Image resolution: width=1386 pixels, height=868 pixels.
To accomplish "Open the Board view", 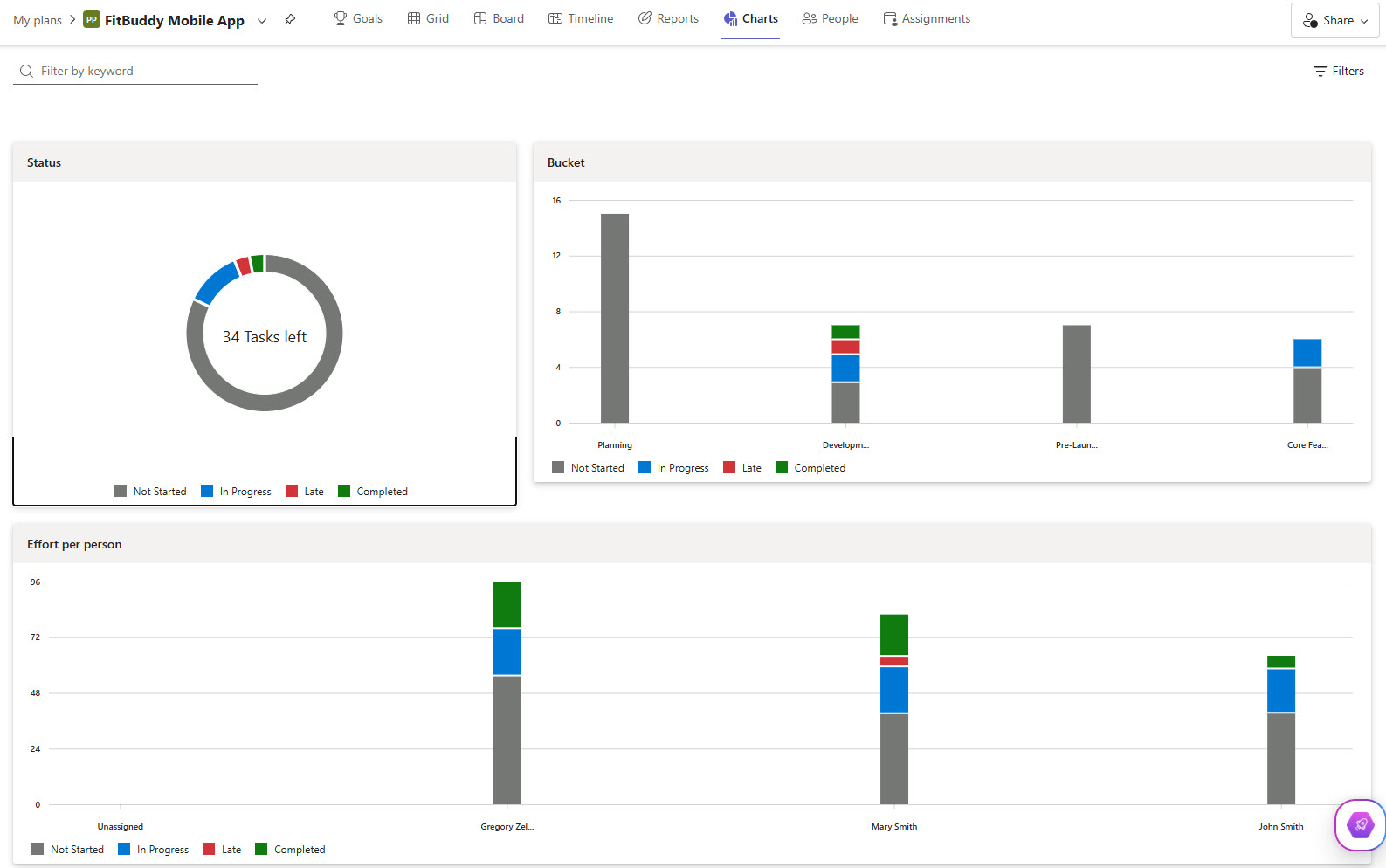I will coord(499,19).
